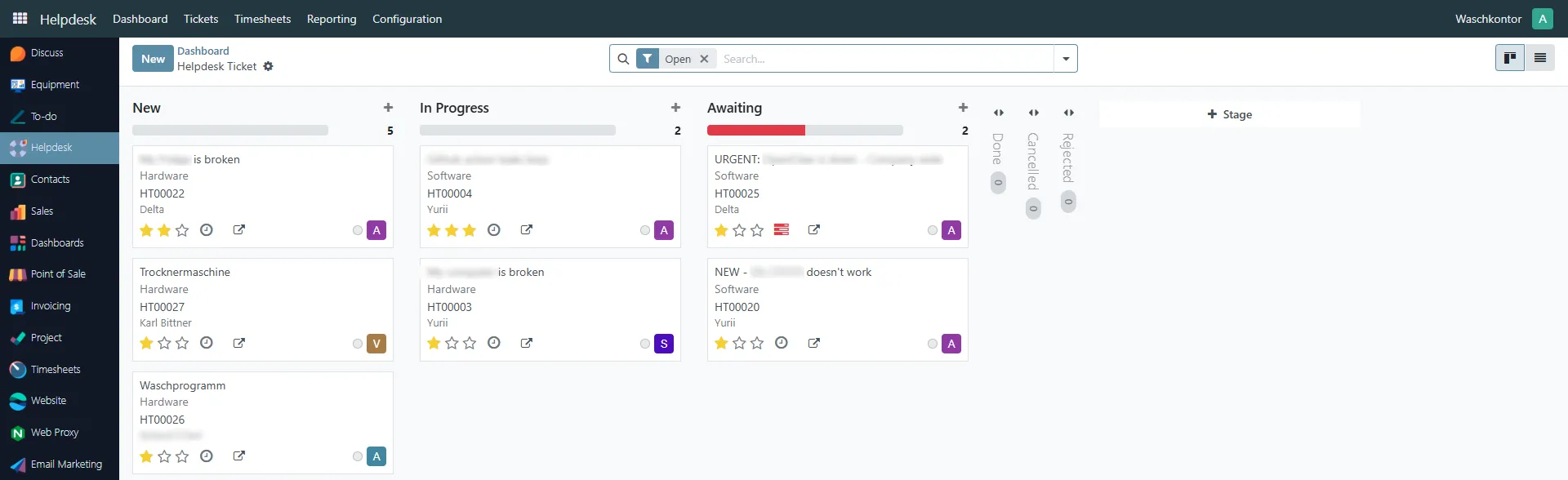Open external link icon on ticket HT00027
The height and width of the screenshot is (480, 1568).
(239, 343)
